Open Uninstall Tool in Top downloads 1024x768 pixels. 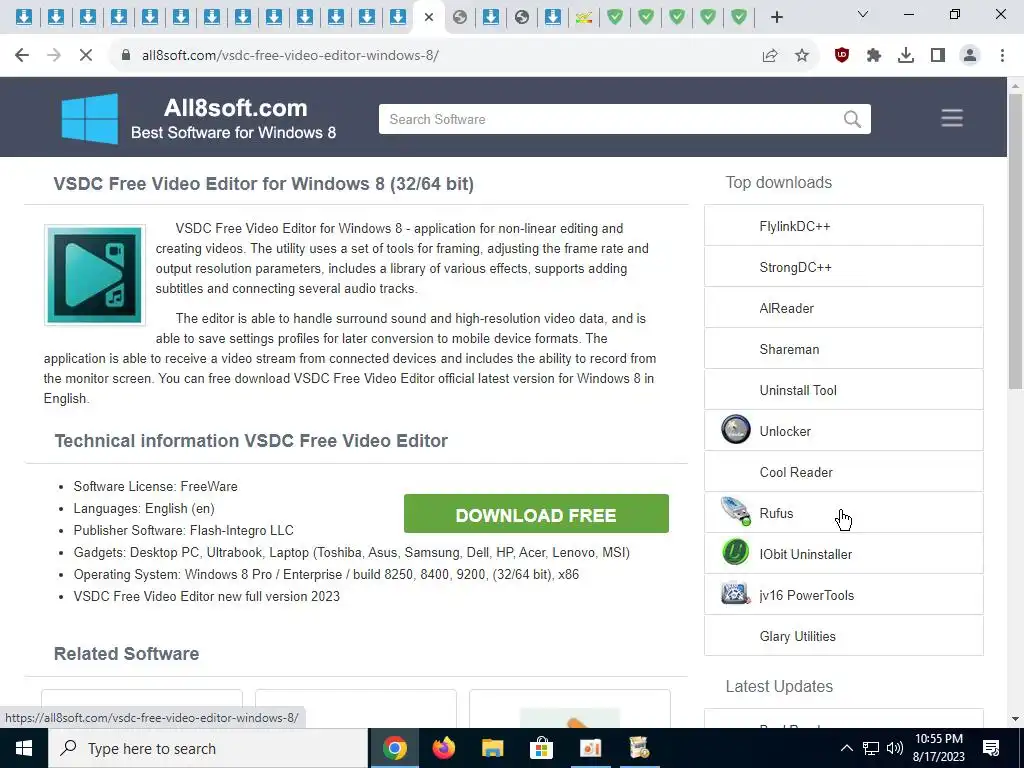844,390
